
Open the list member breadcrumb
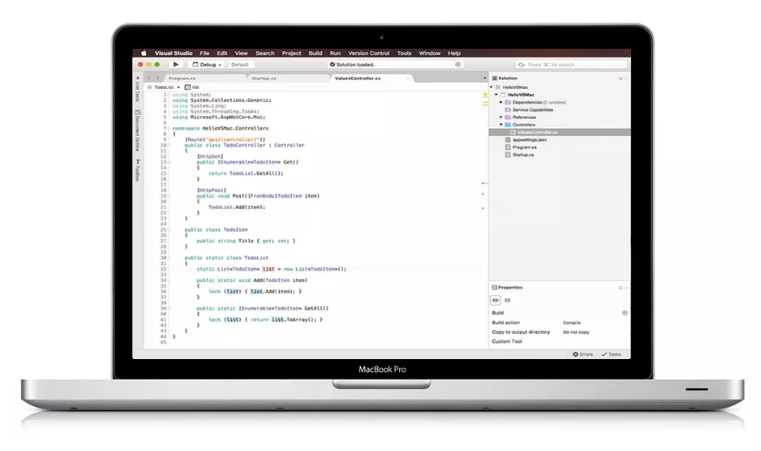coord(192,87)
